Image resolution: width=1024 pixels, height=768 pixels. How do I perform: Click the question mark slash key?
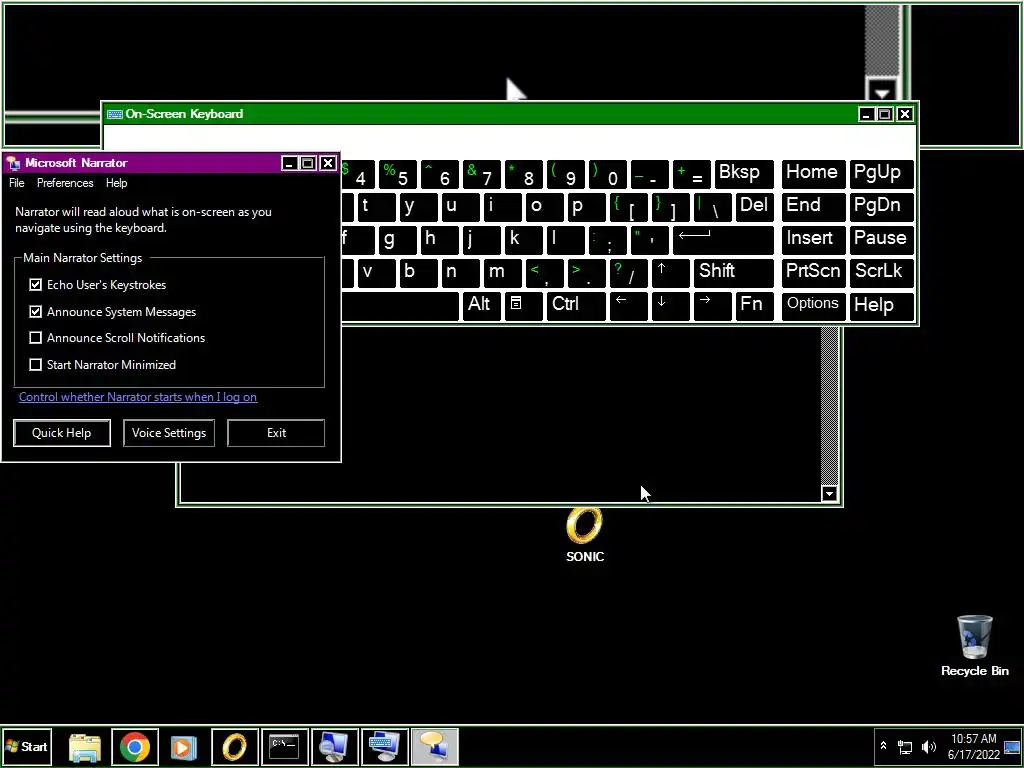click(628, 272)
